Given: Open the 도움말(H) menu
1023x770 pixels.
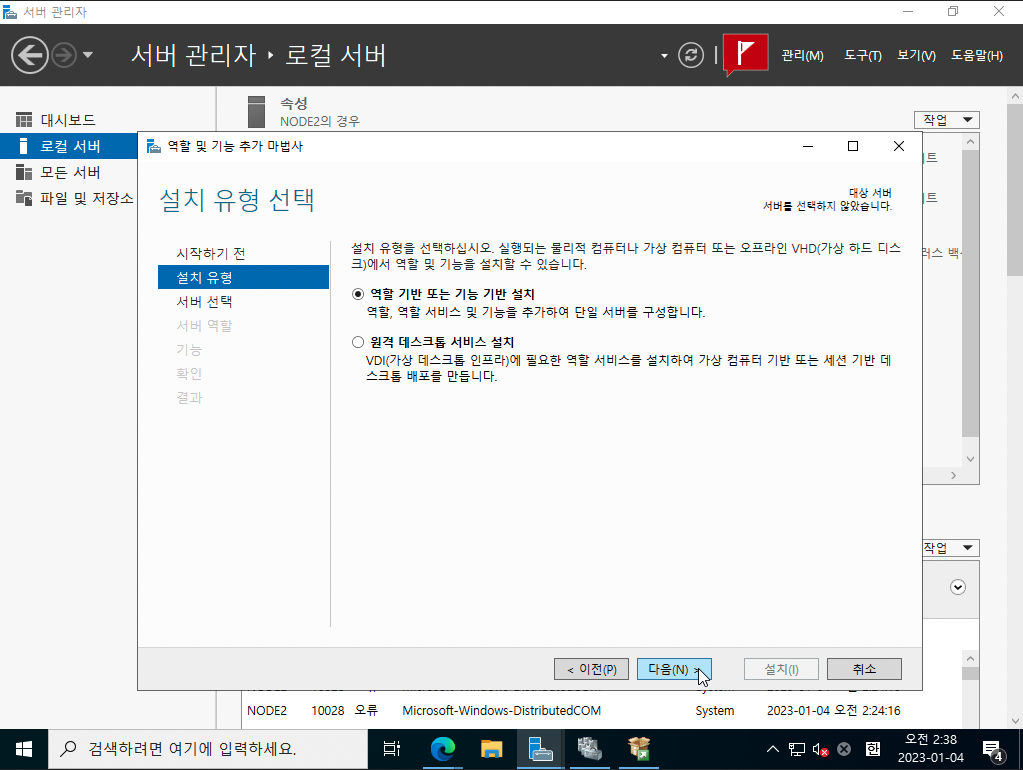Looking at the screenshot, I should [977, 55].
